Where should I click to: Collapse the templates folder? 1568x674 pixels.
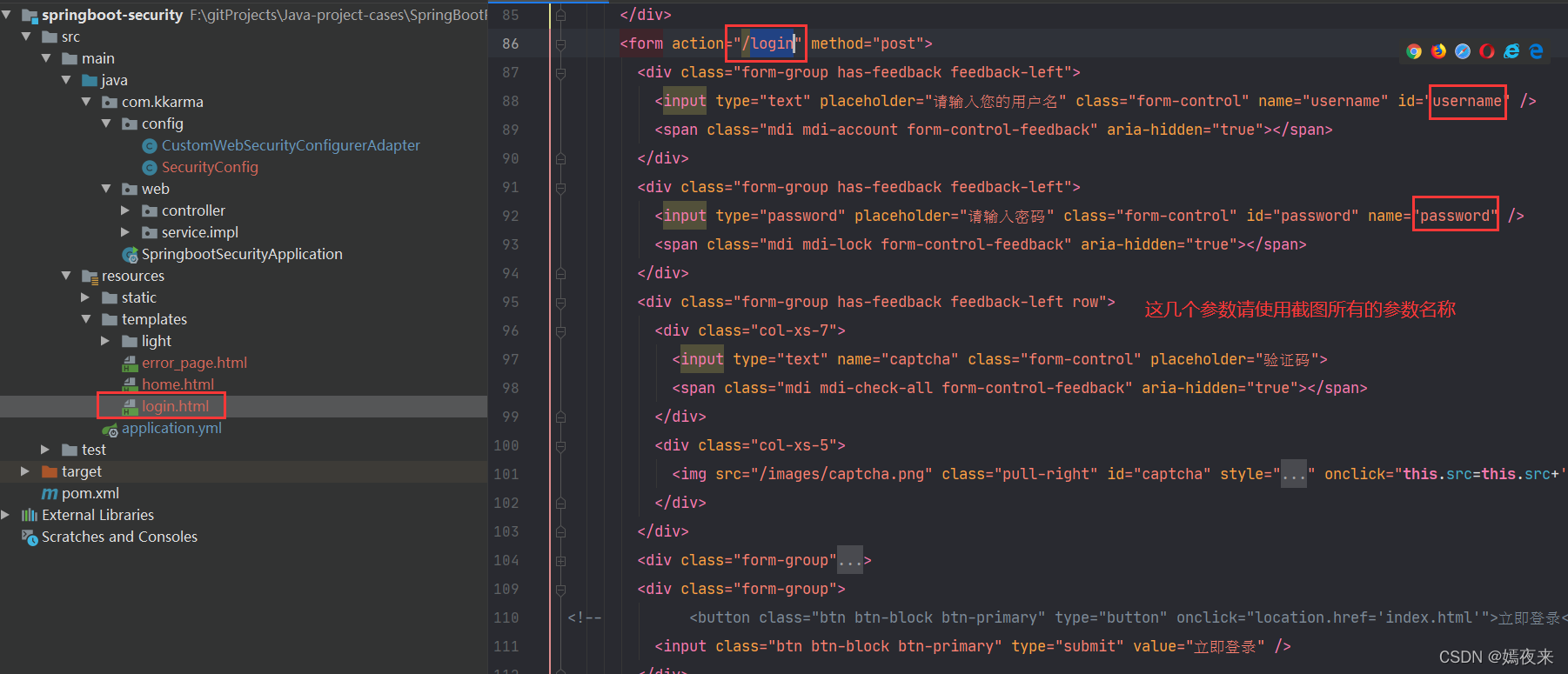click(x=86, y=319)
